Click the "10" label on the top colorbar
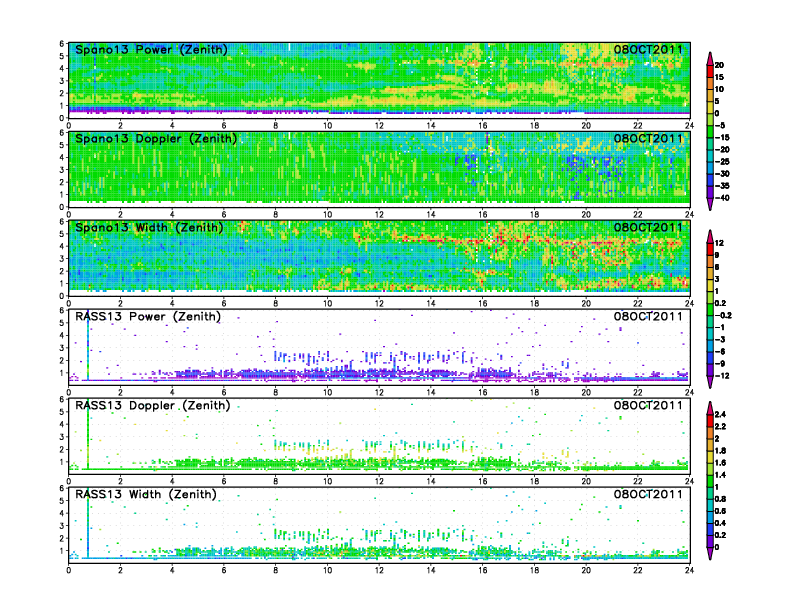The height and width of the screenshot is (612, 792). (719, 89)
